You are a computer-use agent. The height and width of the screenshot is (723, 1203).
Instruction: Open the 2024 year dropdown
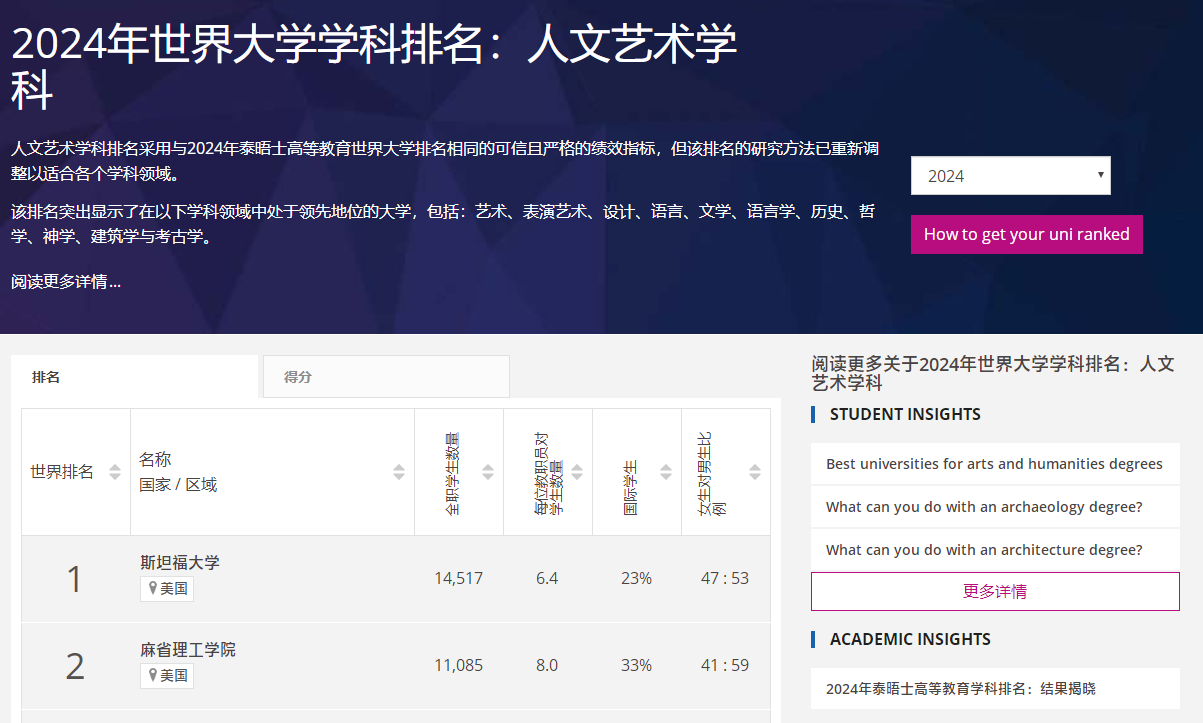coord(1010,176)
